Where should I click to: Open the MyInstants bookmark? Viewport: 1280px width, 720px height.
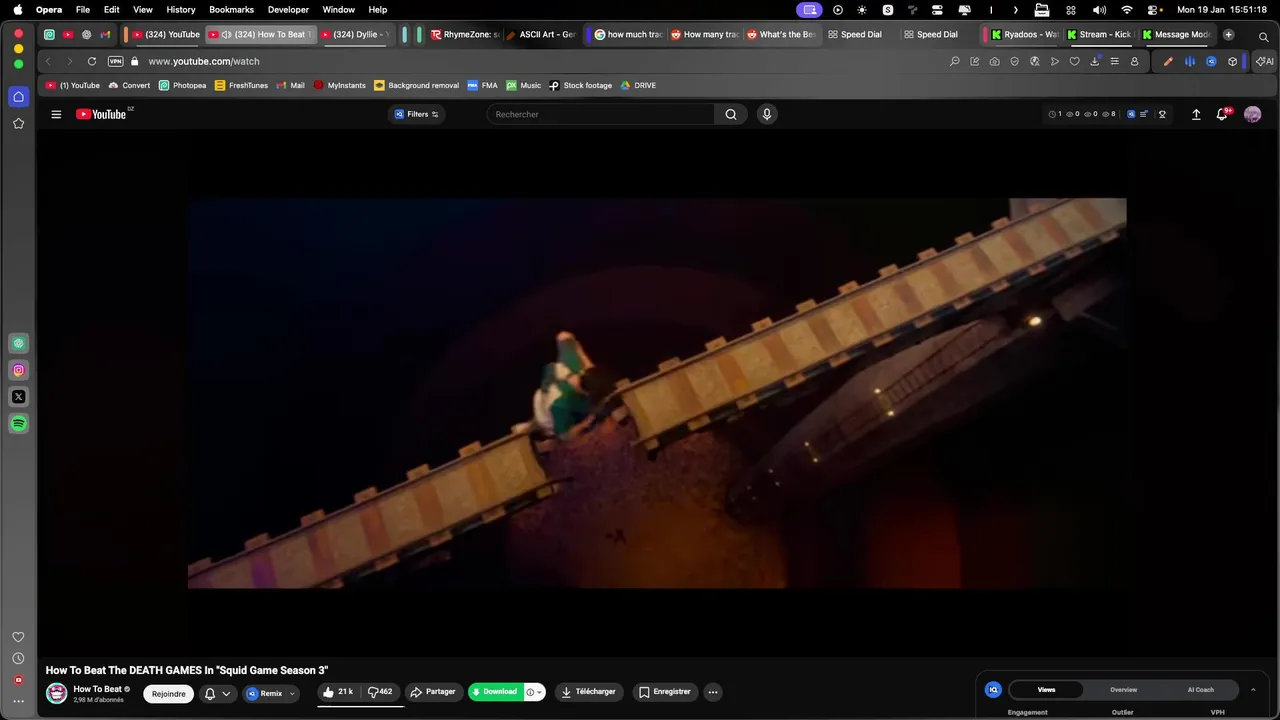[x=340, y=85]
